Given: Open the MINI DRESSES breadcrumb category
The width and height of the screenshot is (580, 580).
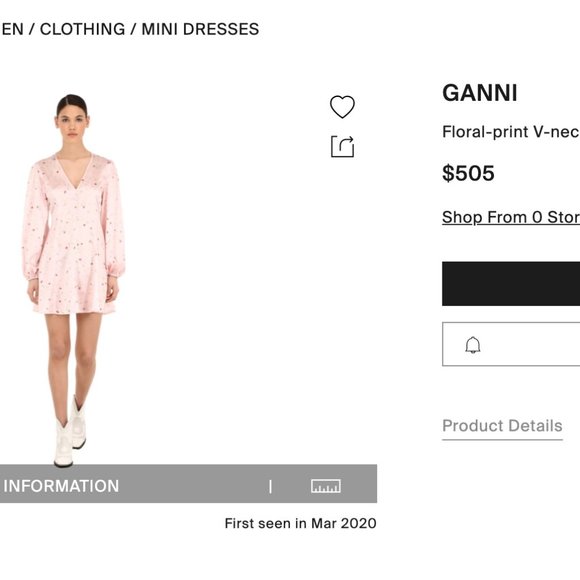Looking at the screenshot, I should 200,29.
